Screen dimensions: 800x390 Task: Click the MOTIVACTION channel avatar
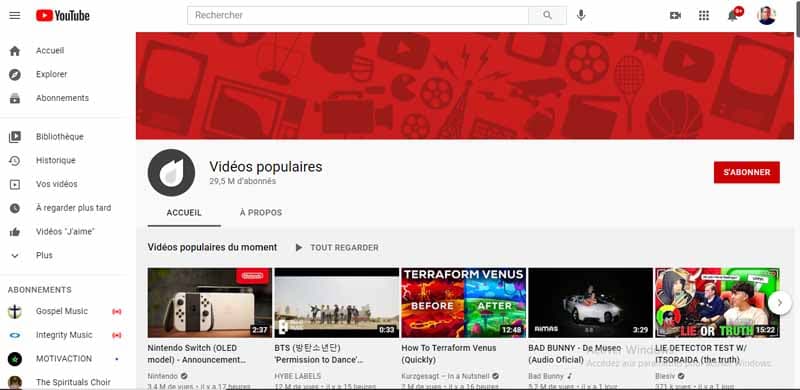[x=15, y=359]
